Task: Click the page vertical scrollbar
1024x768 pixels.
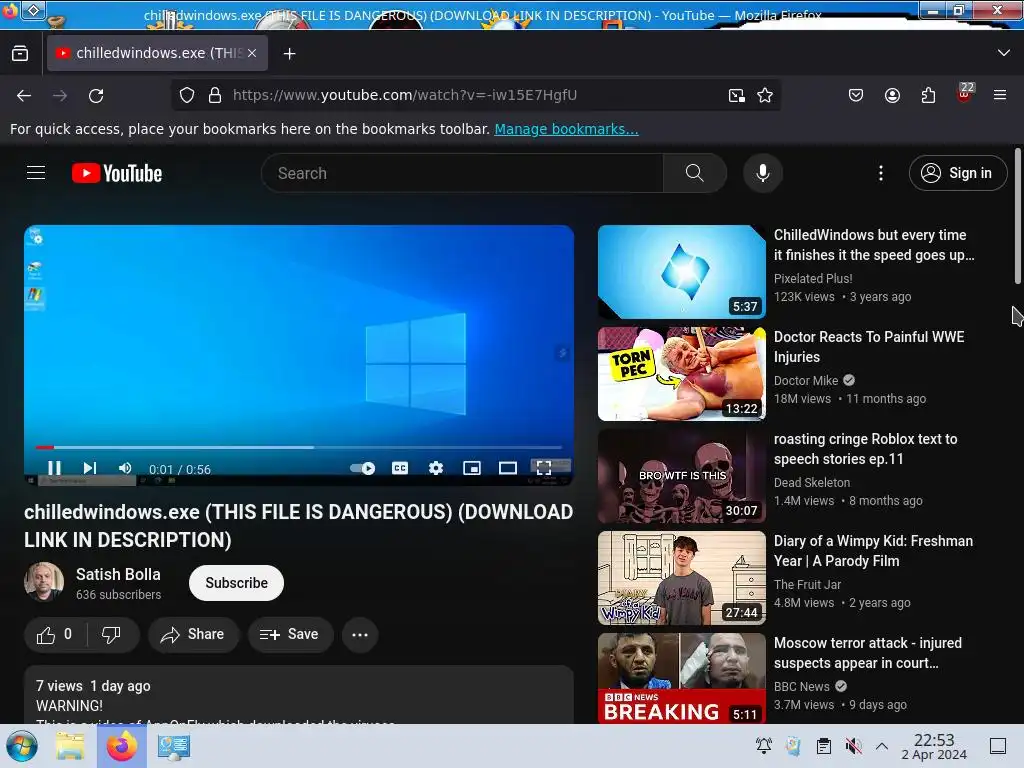Action: [1017, 216]
